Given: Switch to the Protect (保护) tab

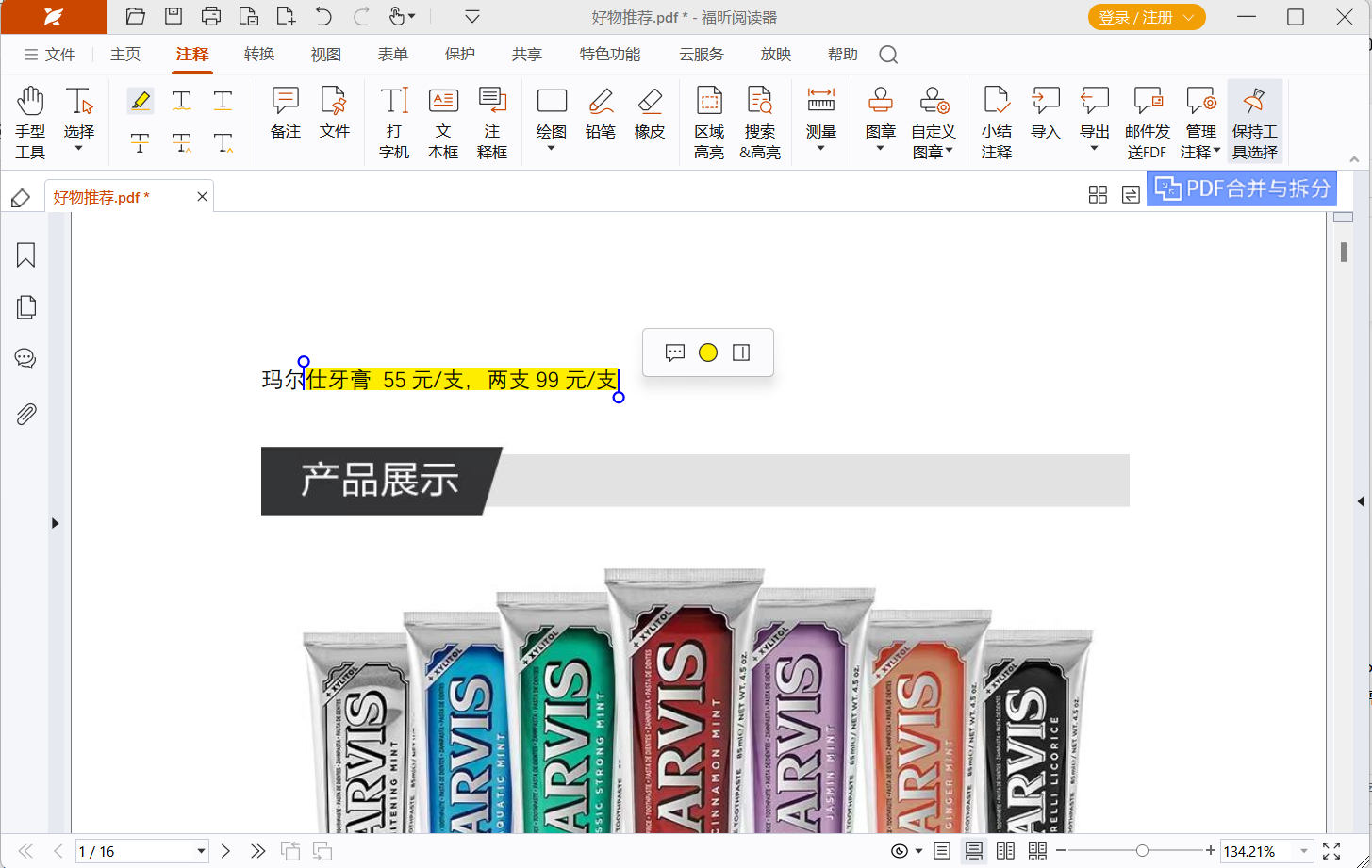Looking at the screenshot, I should pyautogui.click(x=460, y=55).
